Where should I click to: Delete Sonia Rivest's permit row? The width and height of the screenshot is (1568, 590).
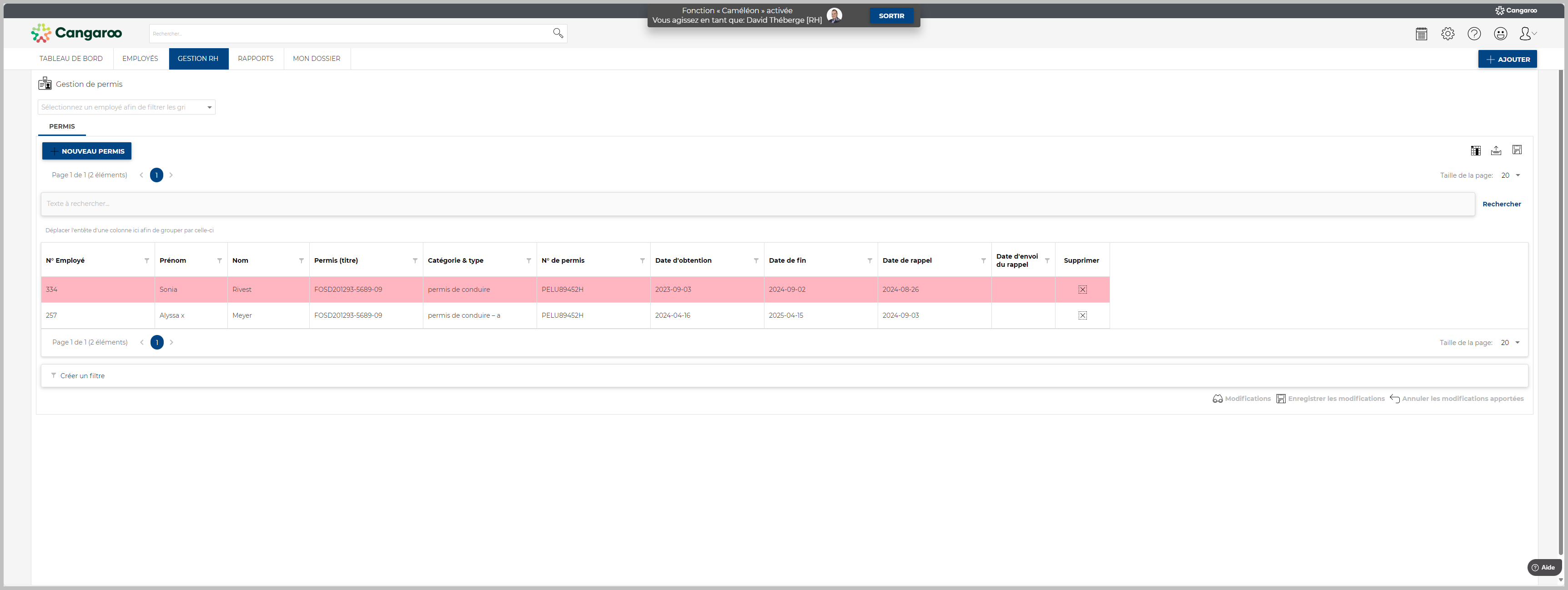pos(1082,290)
